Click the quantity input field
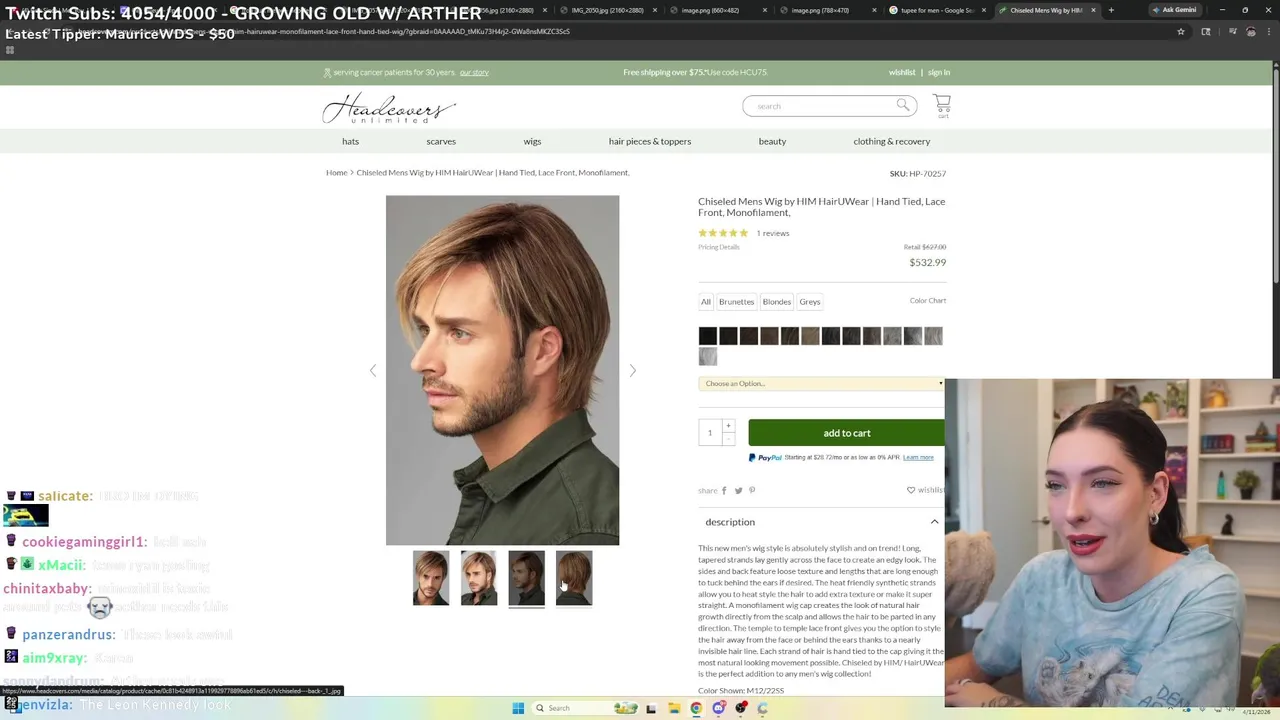This screenshot has width=1280, height=720. coord(710,433)
